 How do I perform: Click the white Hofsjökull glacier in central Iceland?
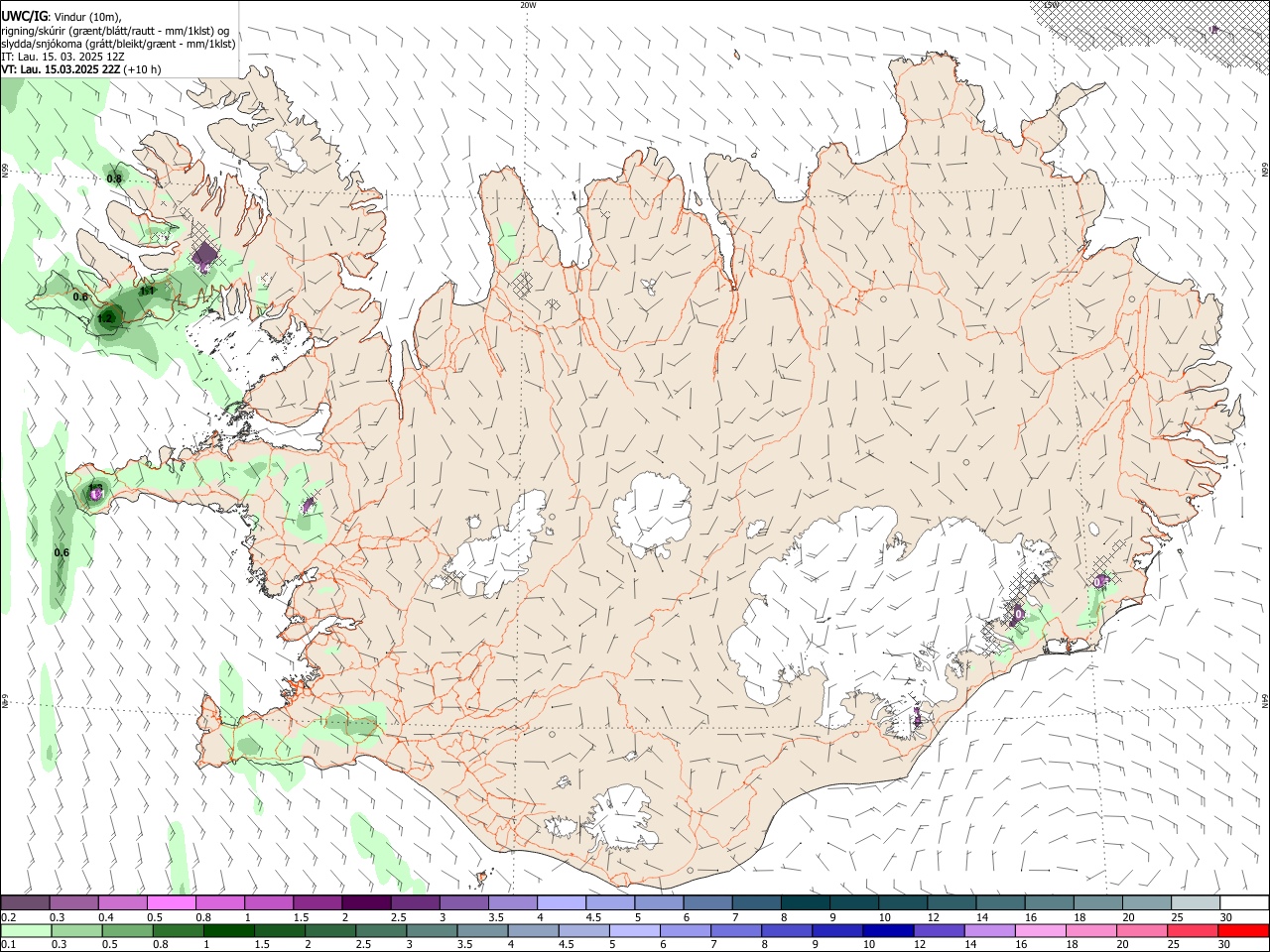click(x=652, y=513)
